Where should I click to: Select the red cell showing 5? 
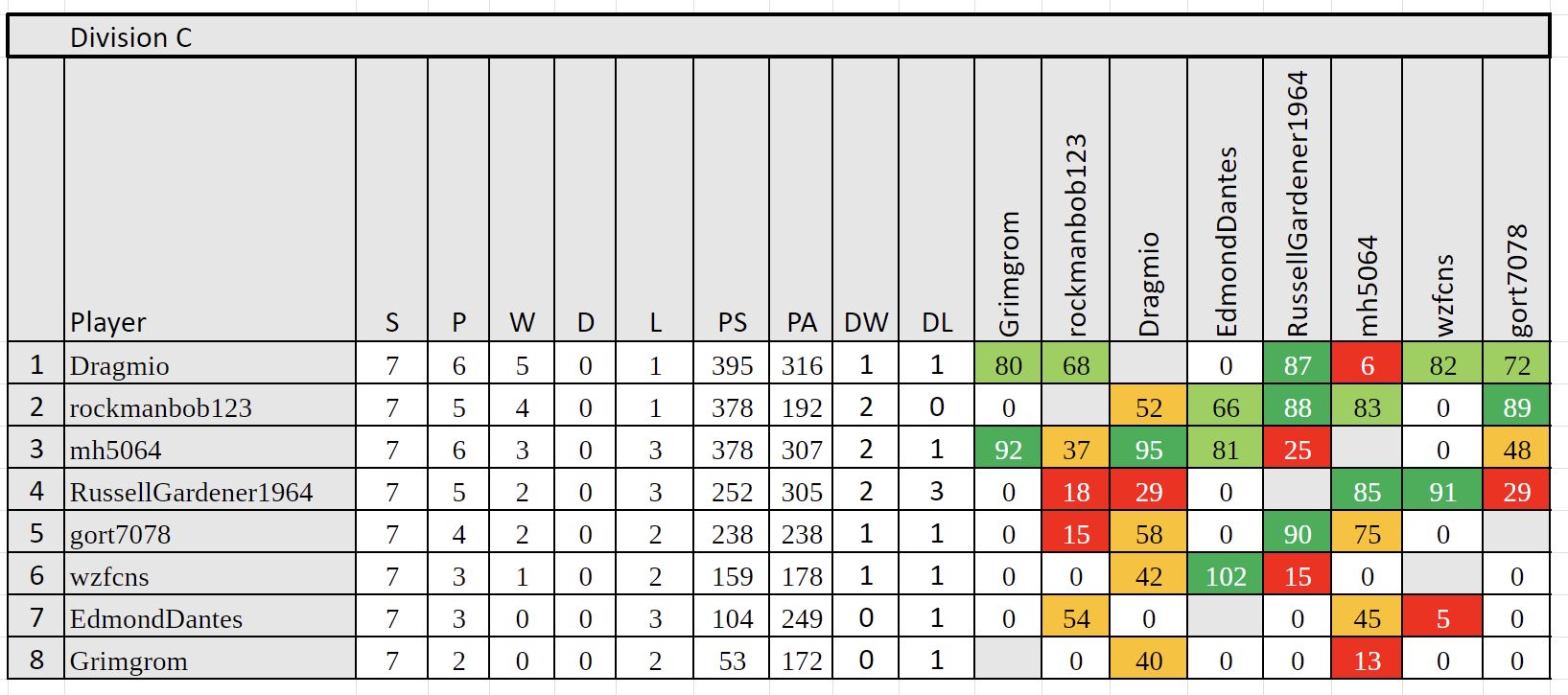[1442, 618]
